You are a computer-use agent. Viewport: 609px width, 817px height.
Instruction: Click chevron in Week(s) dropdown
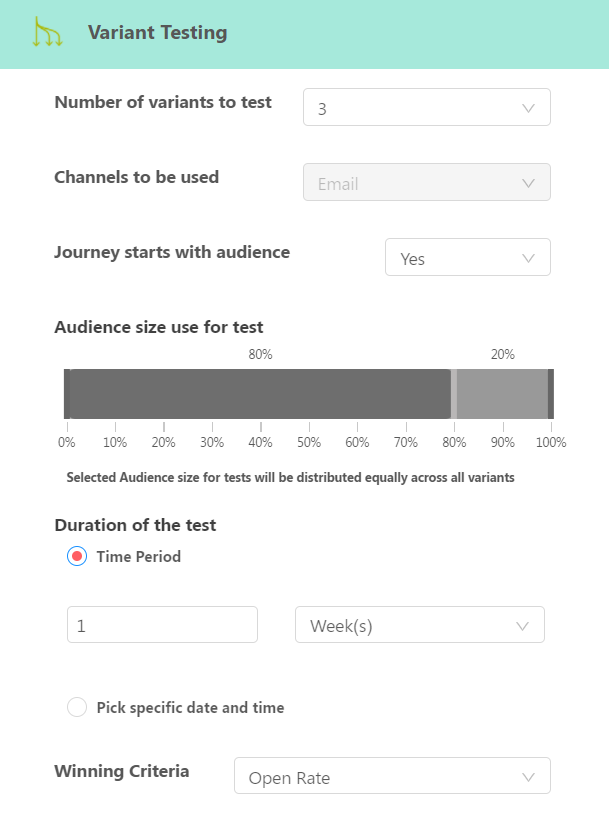(522, 625)
